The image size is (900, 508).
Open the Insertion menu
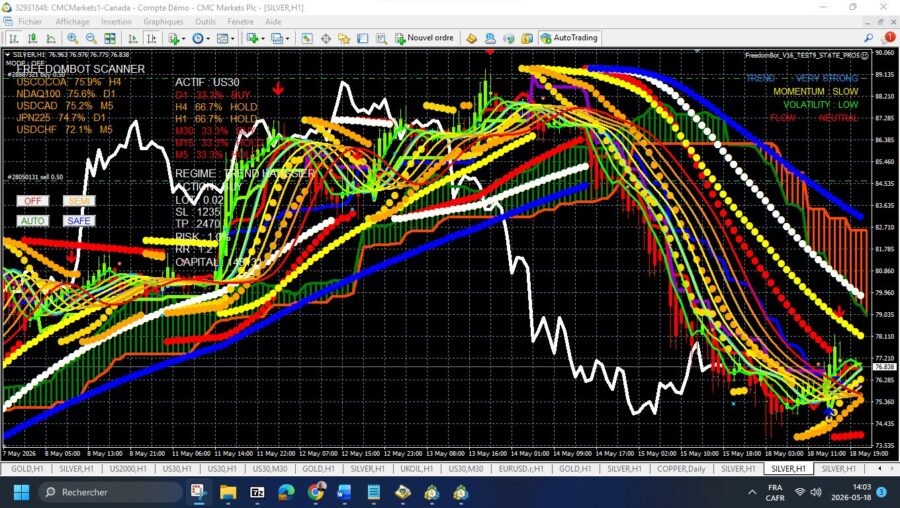pos(117,22)
